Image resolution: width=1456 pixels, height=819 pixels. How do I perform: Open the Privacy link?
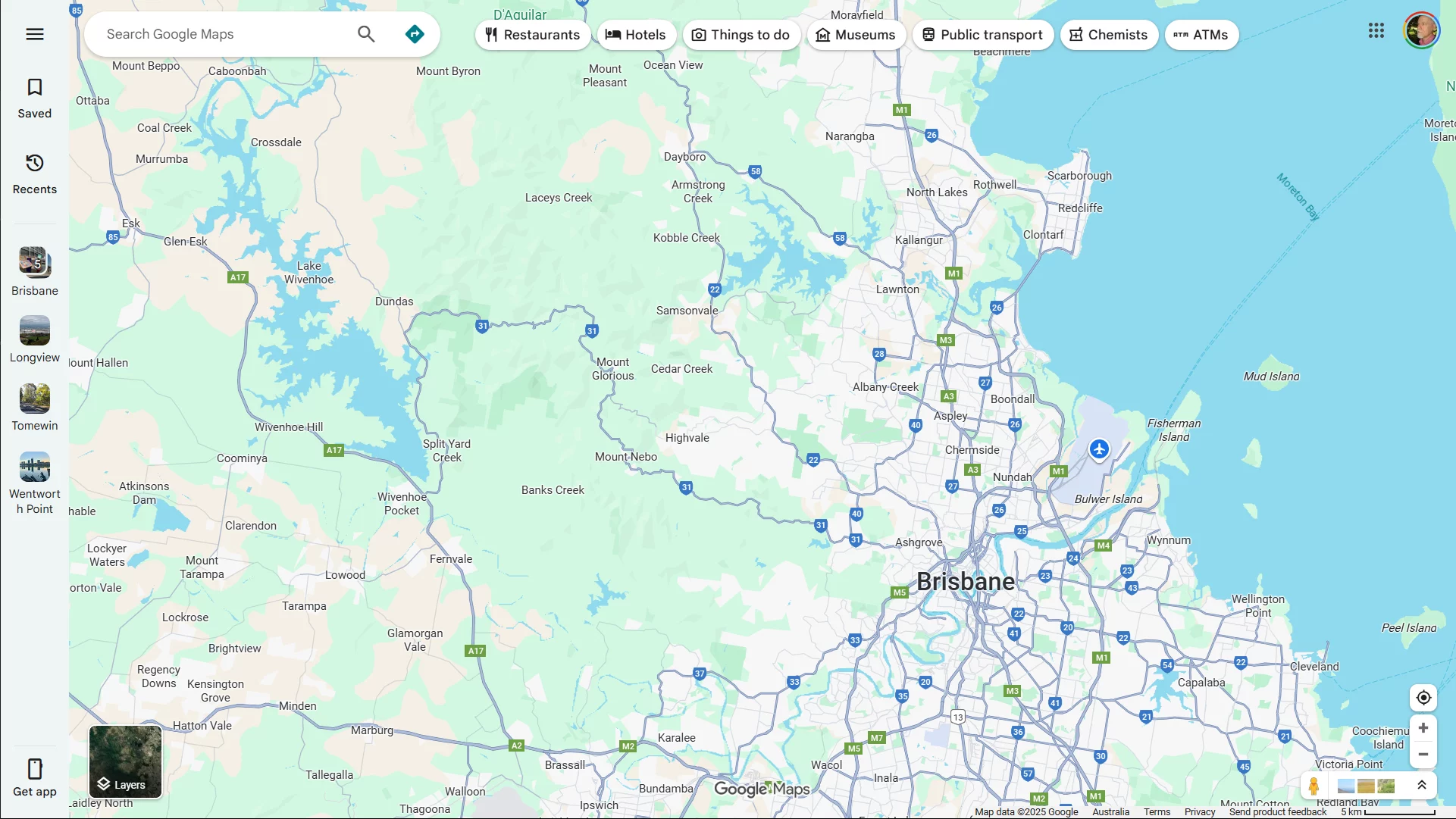click(x=1200, y=812)
